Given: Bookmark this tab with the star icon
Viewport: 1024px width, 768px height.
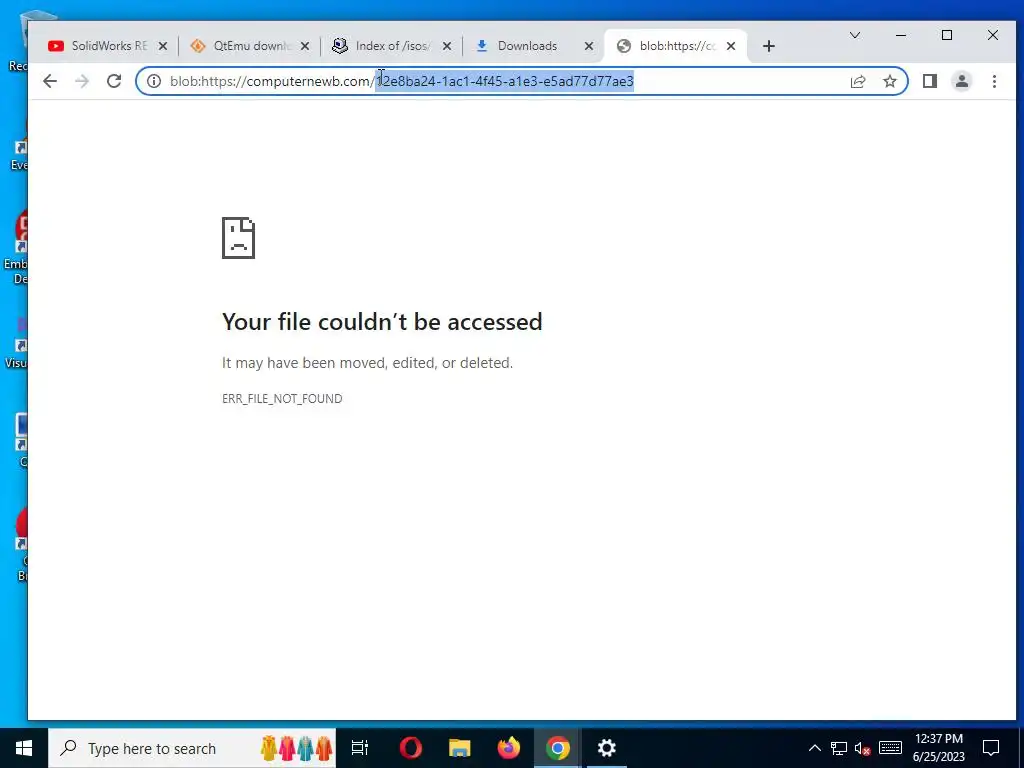Looking at the screenshot, I should pyautogui.click(x=889, y=81).
